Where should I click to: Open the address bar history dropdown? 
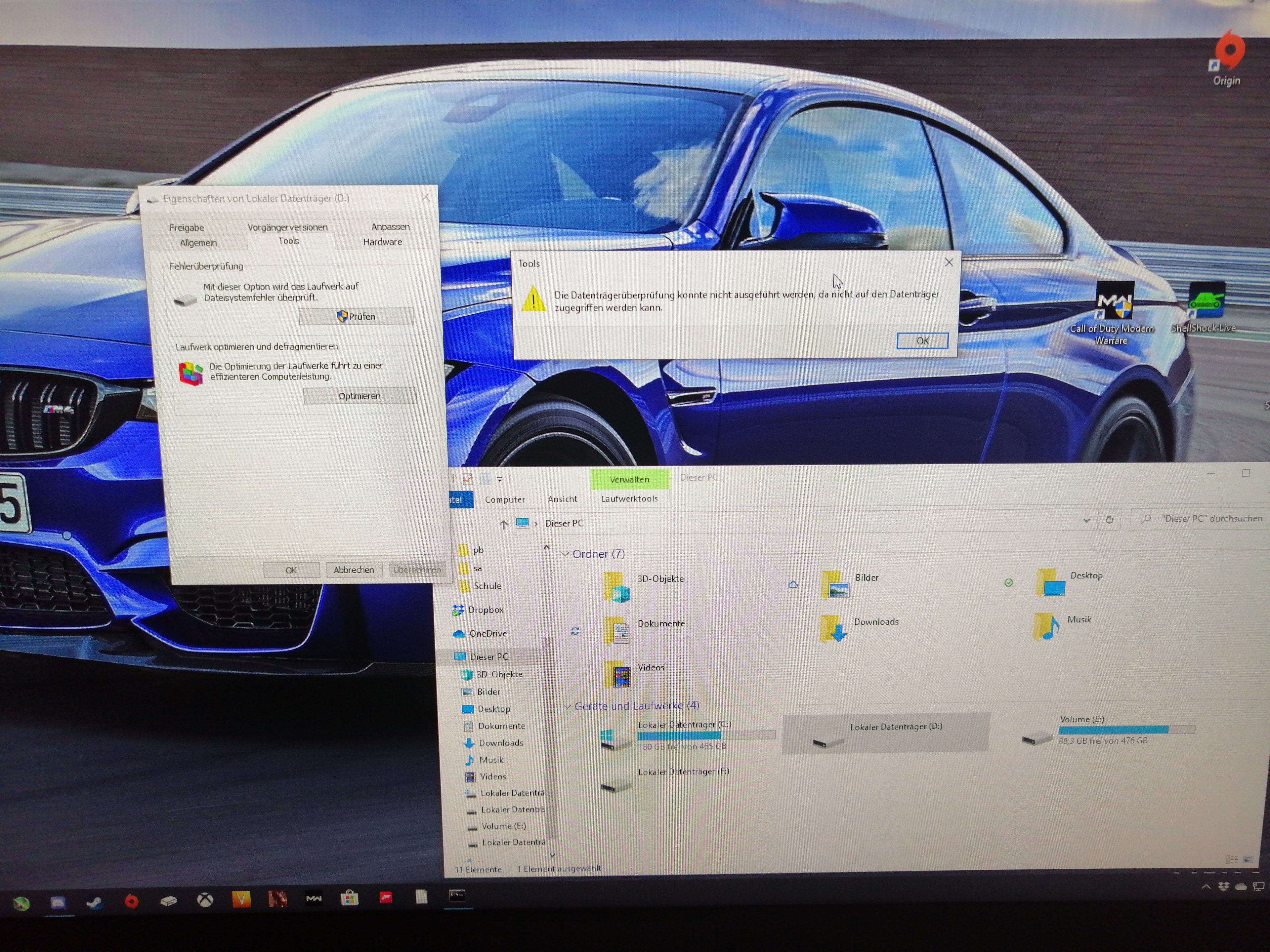pyautogui.click(x=1086, y=521)
